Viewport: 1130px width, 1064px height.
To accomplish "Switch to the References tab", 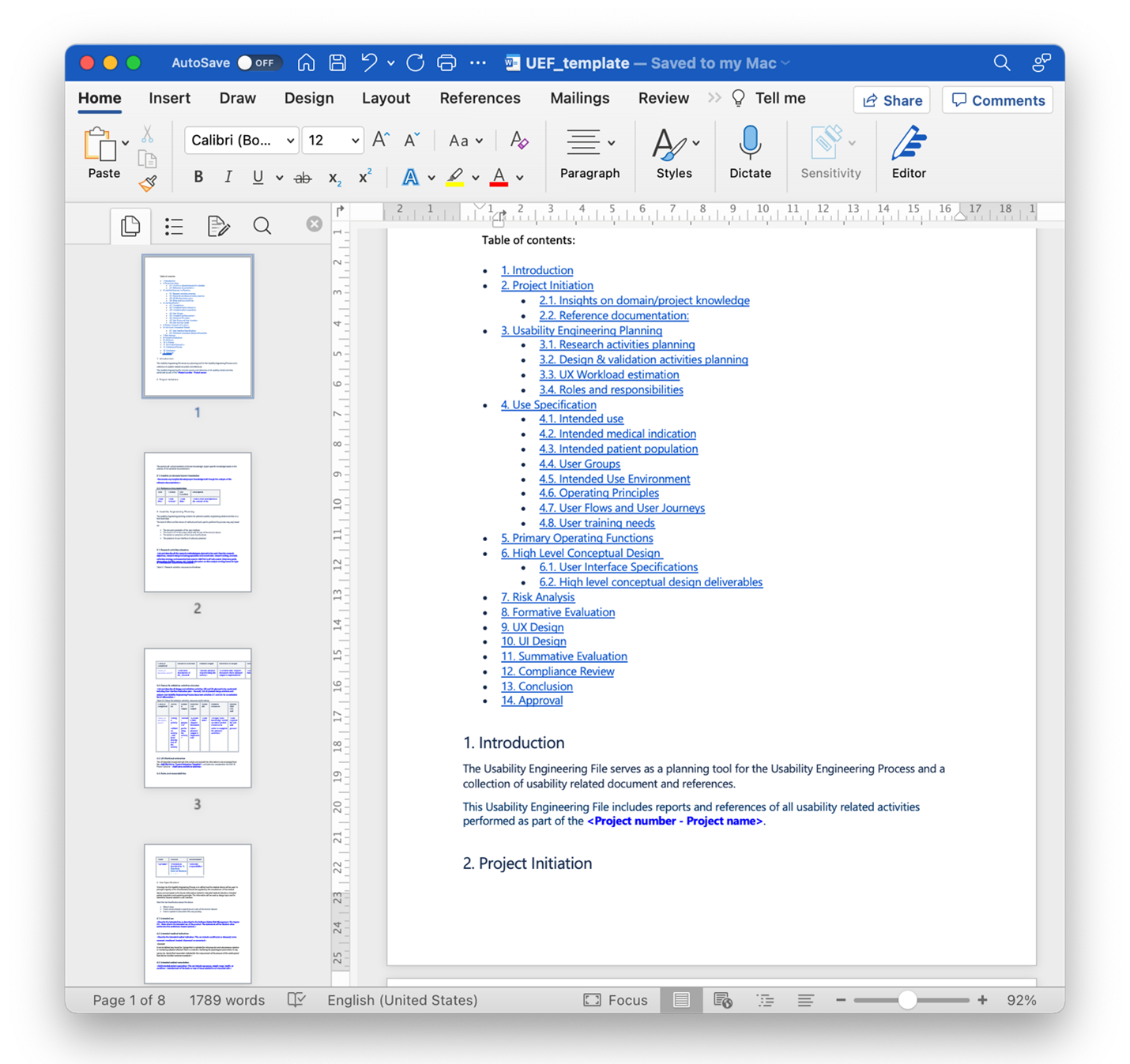I will [x=480, y=98].
